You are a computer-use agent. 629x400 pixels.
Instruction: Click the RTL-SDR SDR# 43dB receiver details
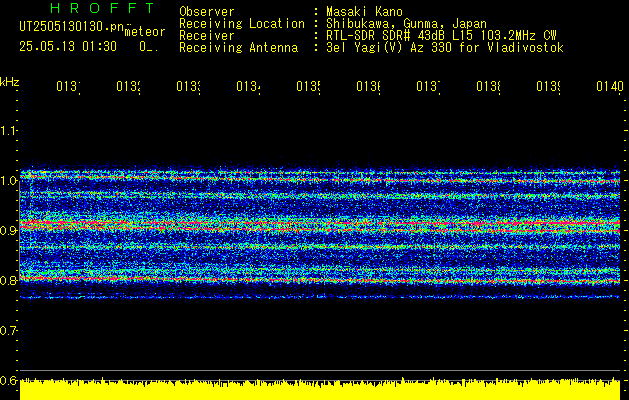[441, 36]
